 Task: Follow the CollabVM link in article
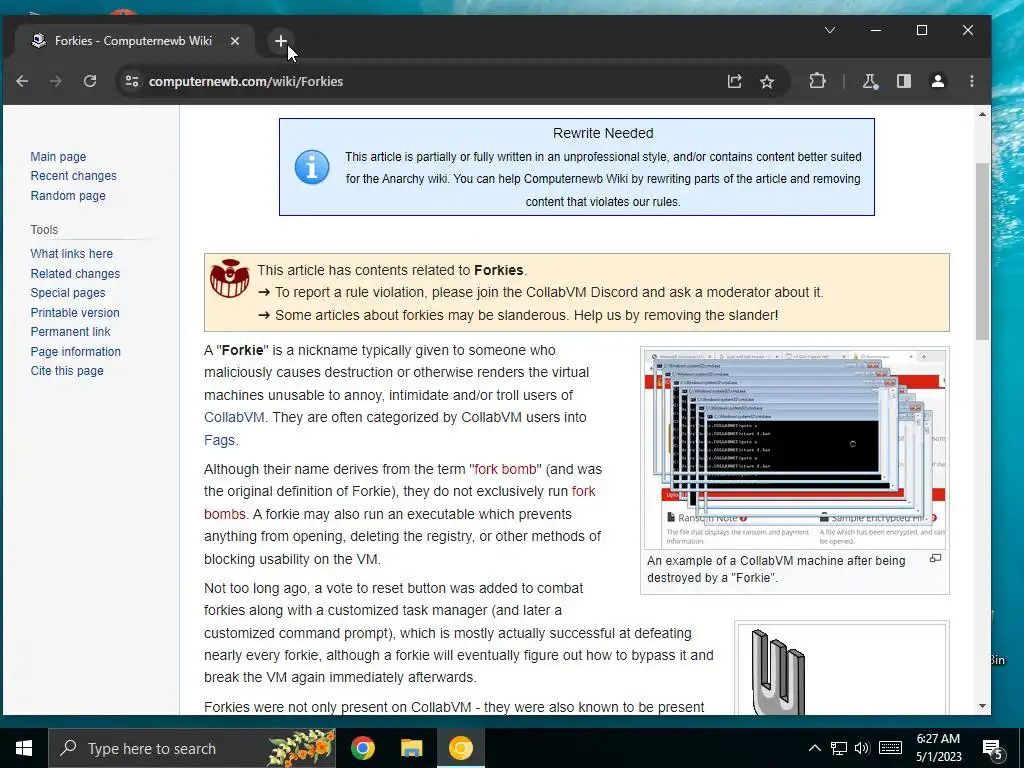tap(234, 417)
